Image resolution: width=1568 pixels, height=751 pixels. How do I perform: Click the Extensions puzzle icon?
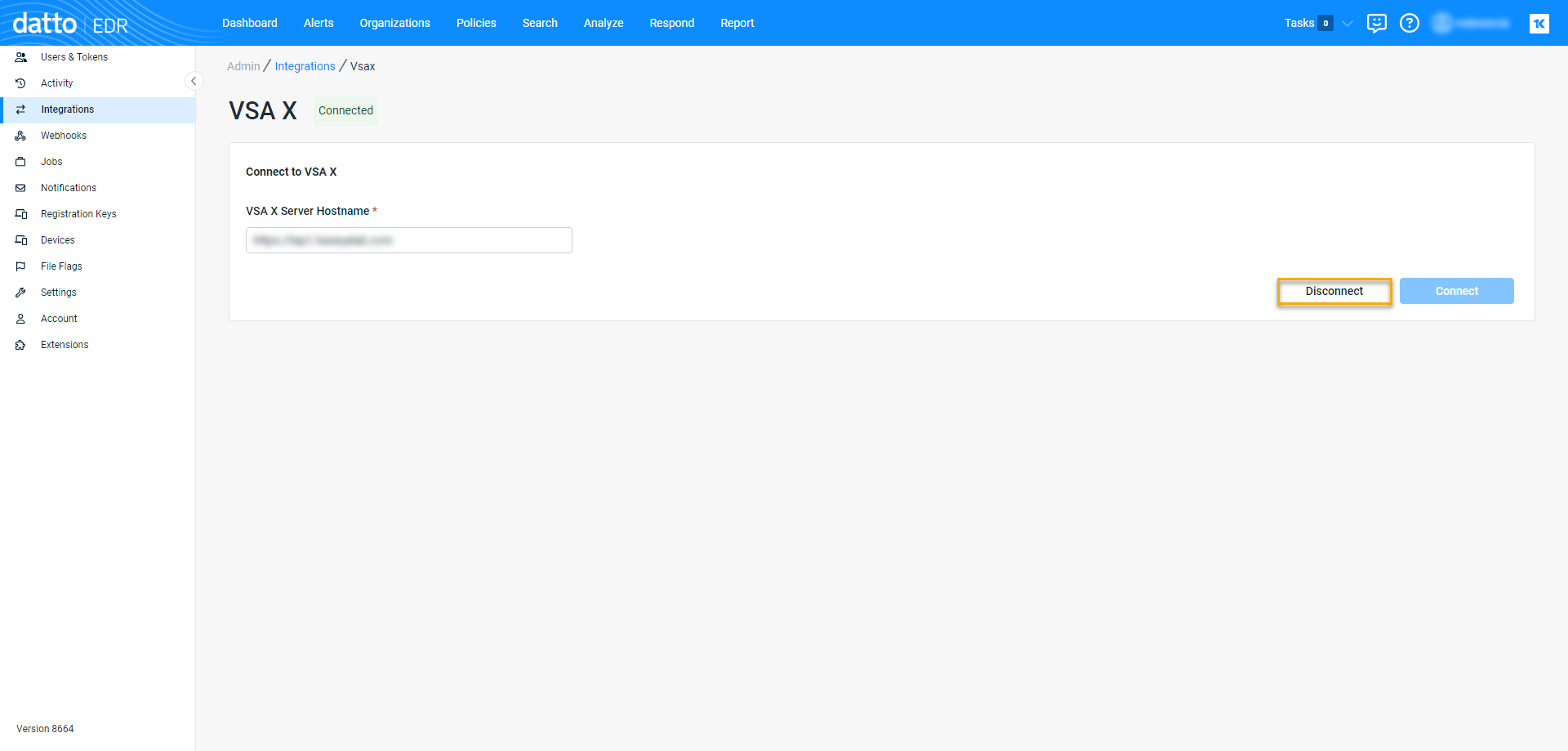[x=21, y=345]
